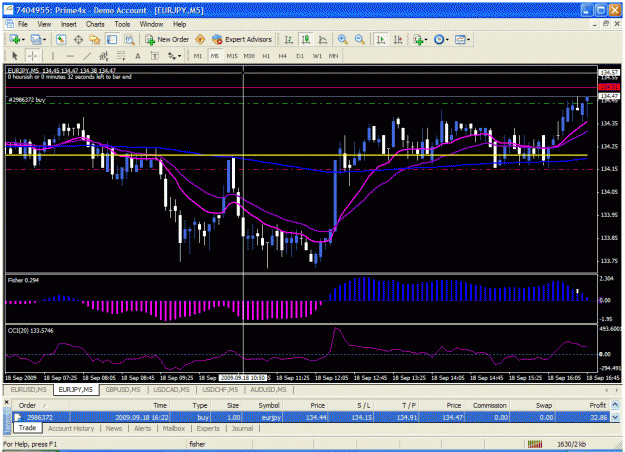Switch to bar chart display
Screen dimensions: 625x452
point(289,39)
